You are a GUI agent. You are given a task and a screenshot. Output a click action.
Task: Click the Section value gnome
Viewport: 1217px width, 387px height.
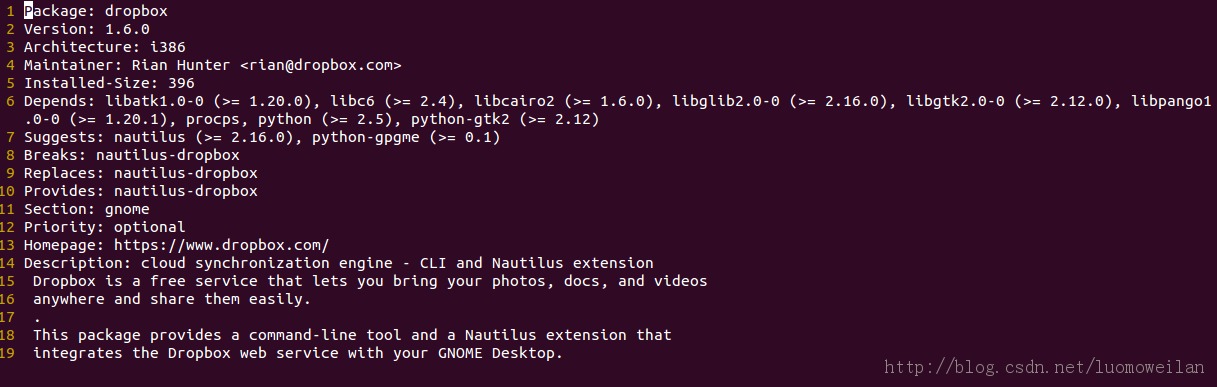coord(127,209)
